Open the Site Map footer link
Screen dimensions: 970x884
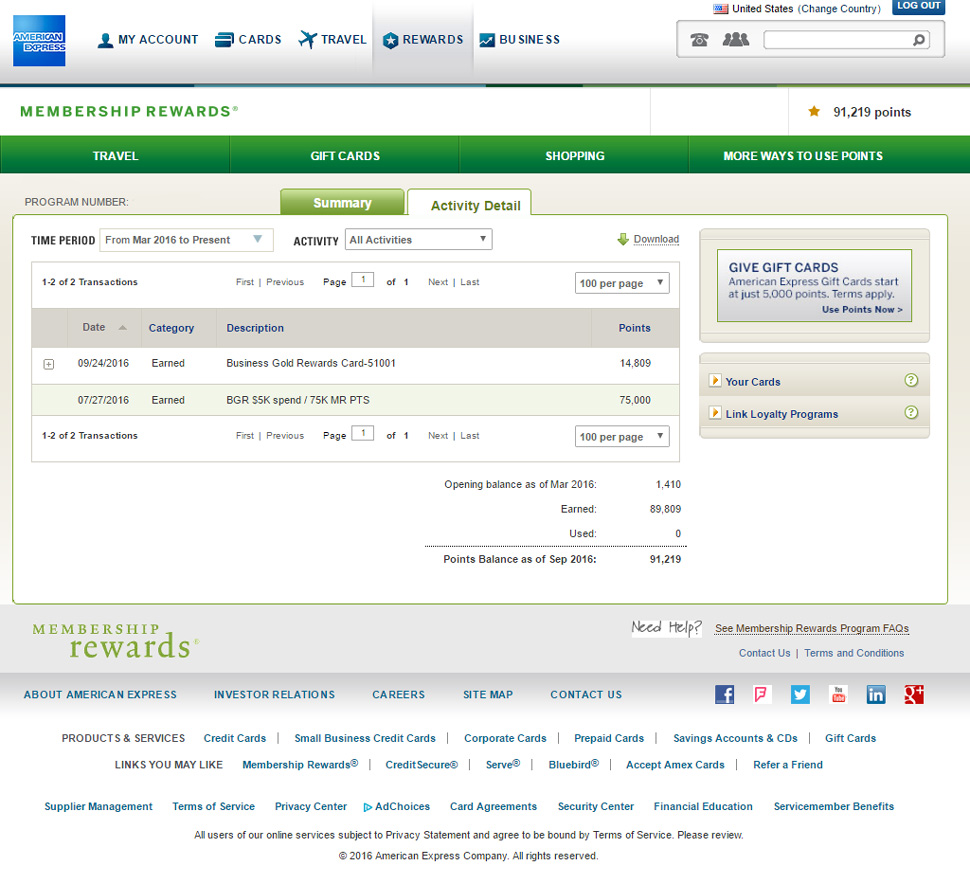pyautogui.click(x=487, y=695)
